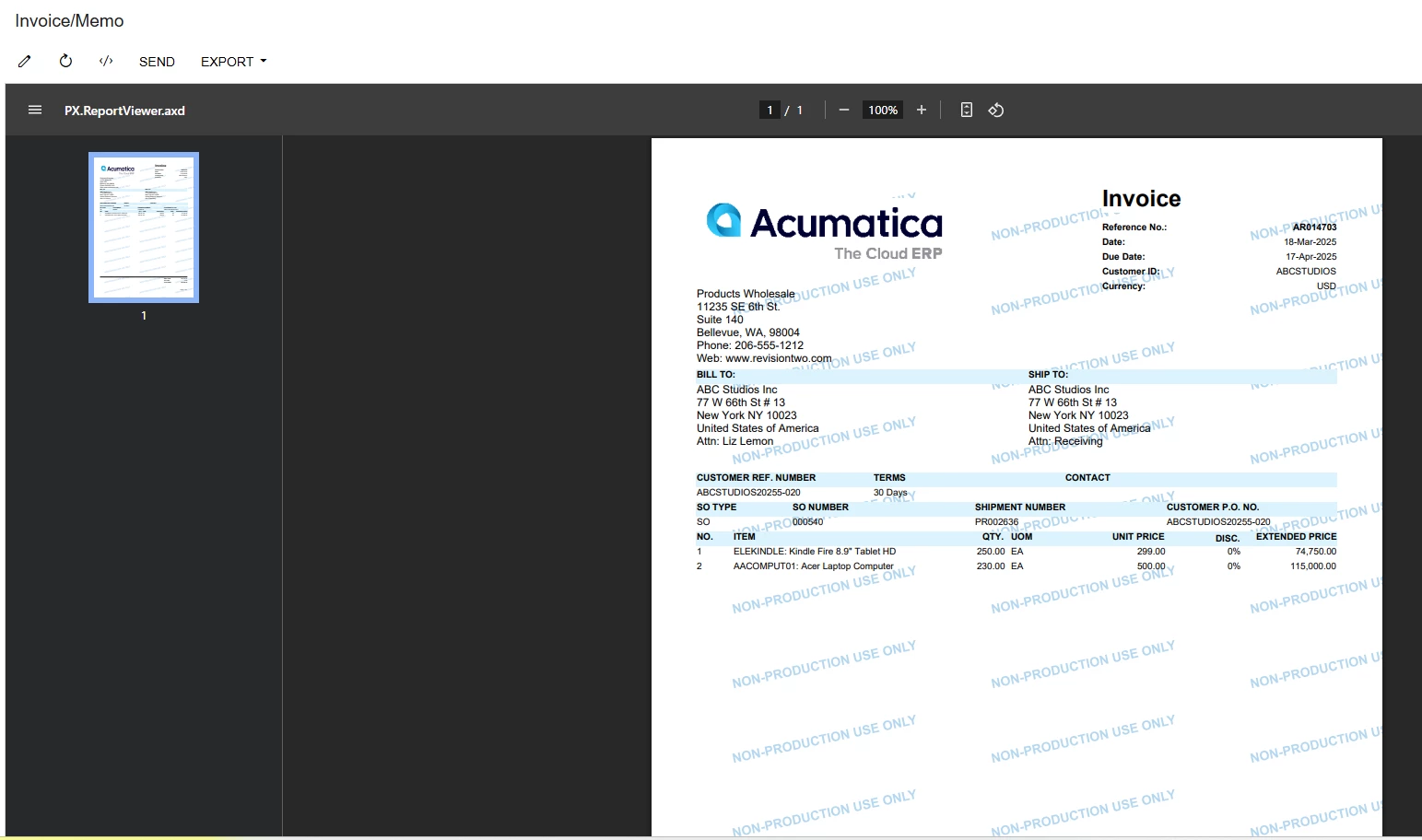1422x840 pixels.
Task: Click SO number 000540
Action: 807,522
